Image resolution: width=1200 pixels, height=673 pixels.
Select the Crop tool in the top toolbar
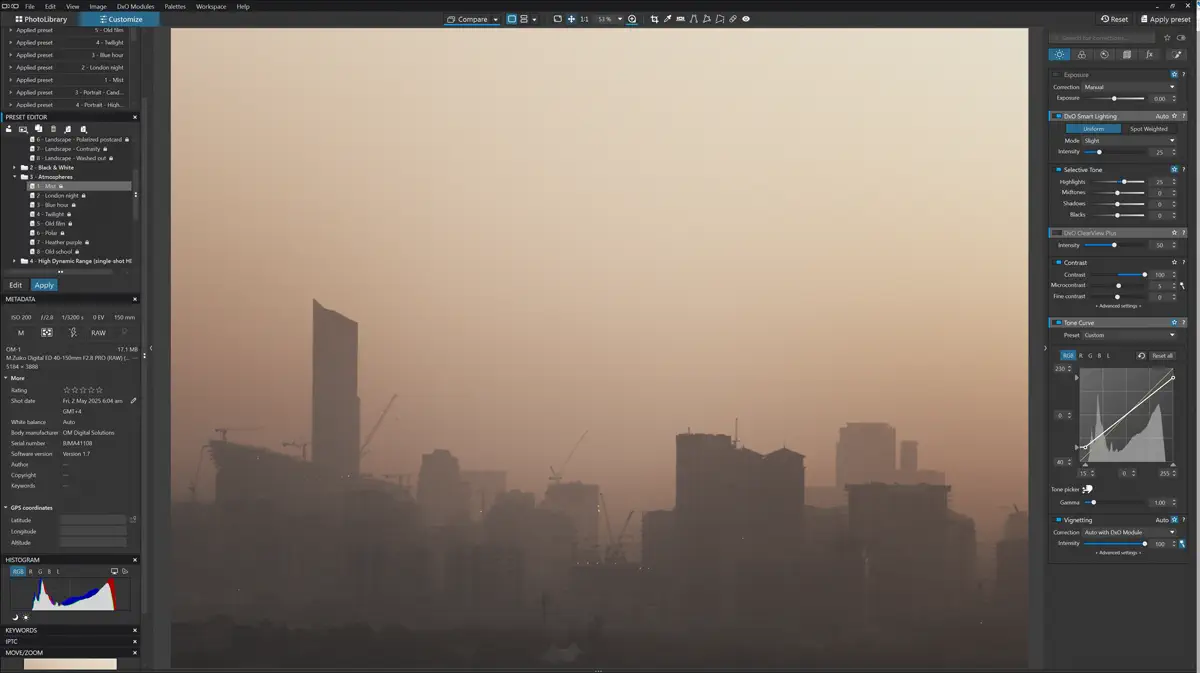654,19
